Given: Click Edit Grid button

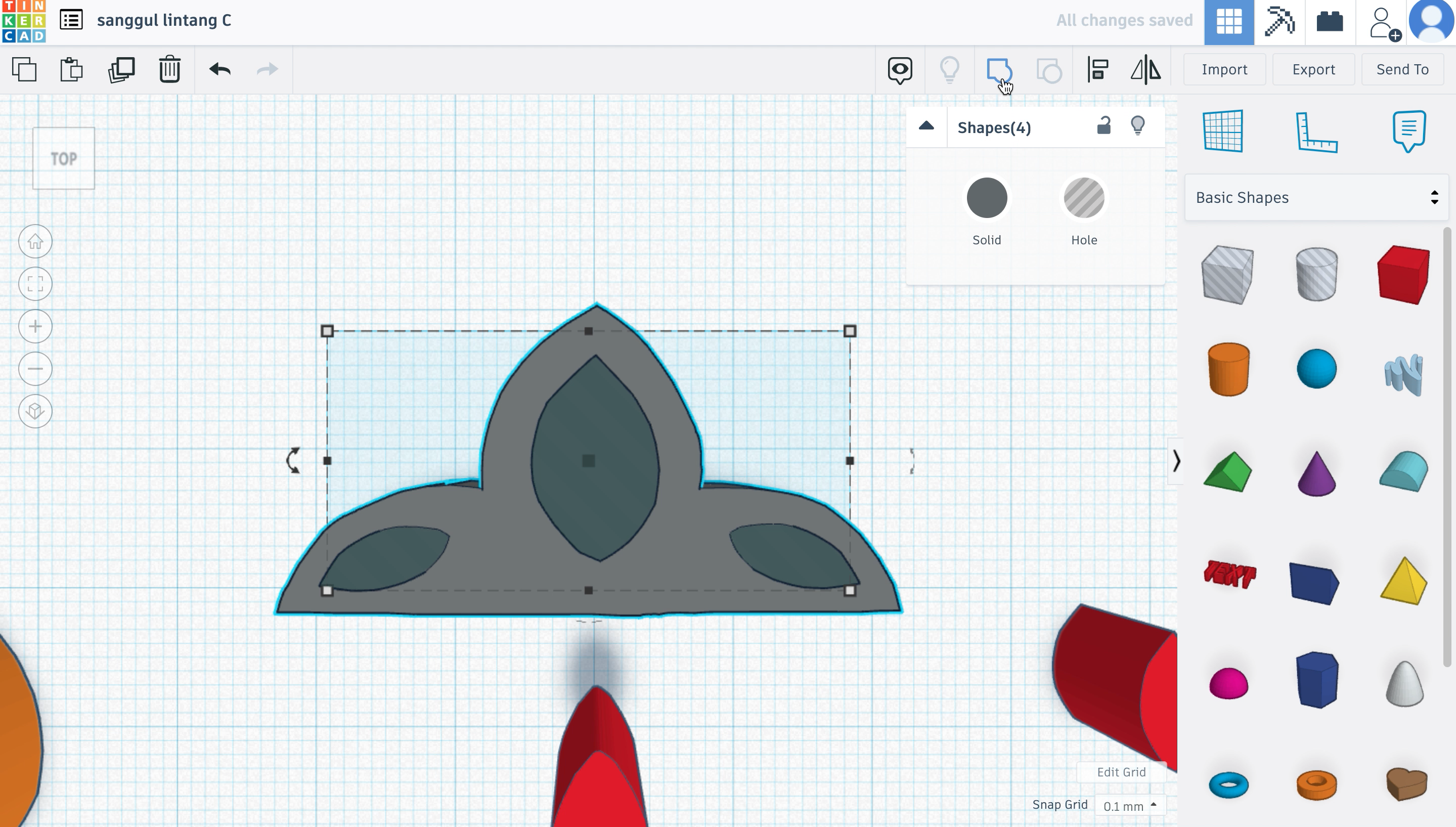Looking at the screenshot, I should (x=1121, y=772).
